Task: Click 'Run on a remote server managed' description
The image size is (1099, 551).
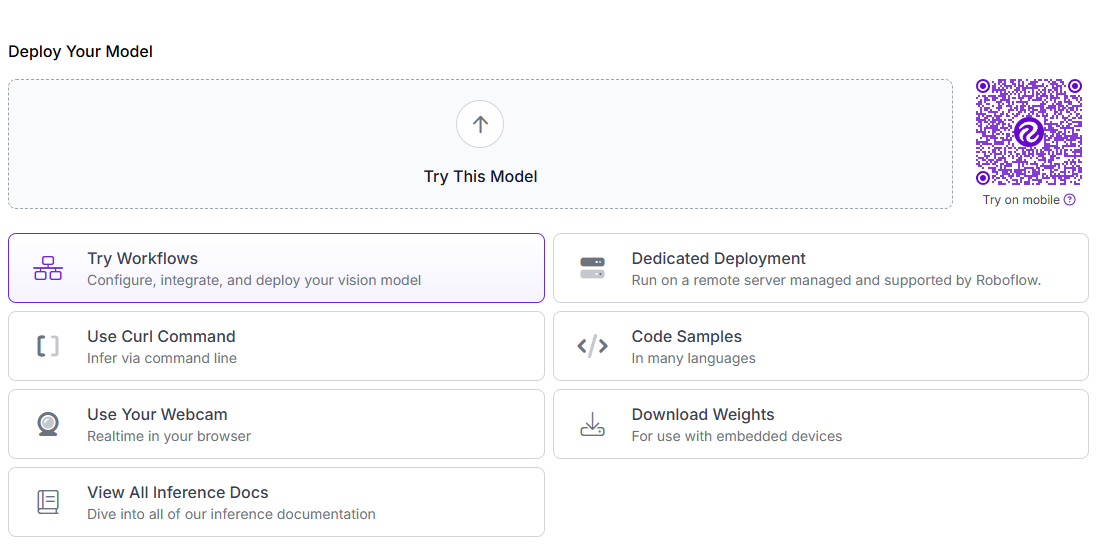Action: [x=836, y=280]
